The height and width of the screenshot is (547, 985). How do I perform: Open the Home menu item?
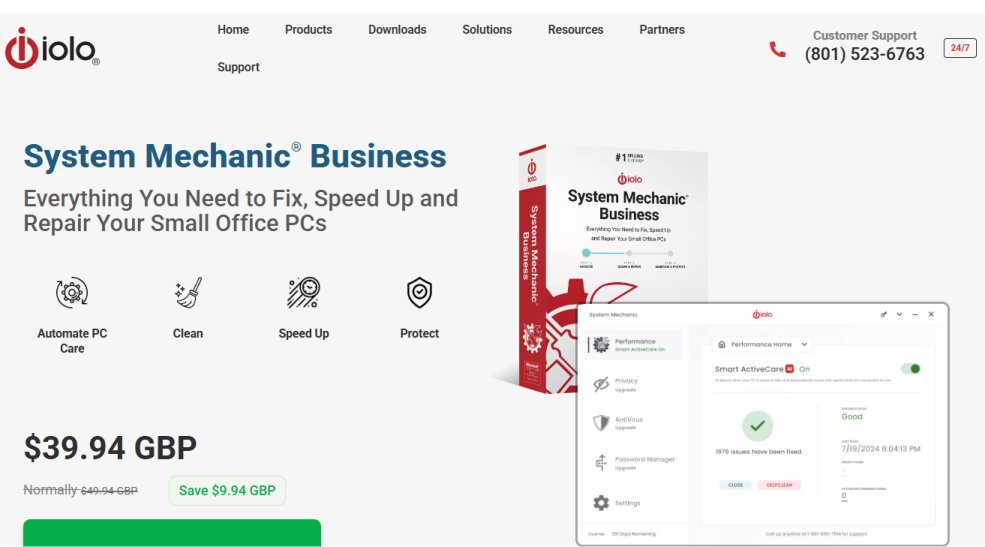tap(233, 30)
